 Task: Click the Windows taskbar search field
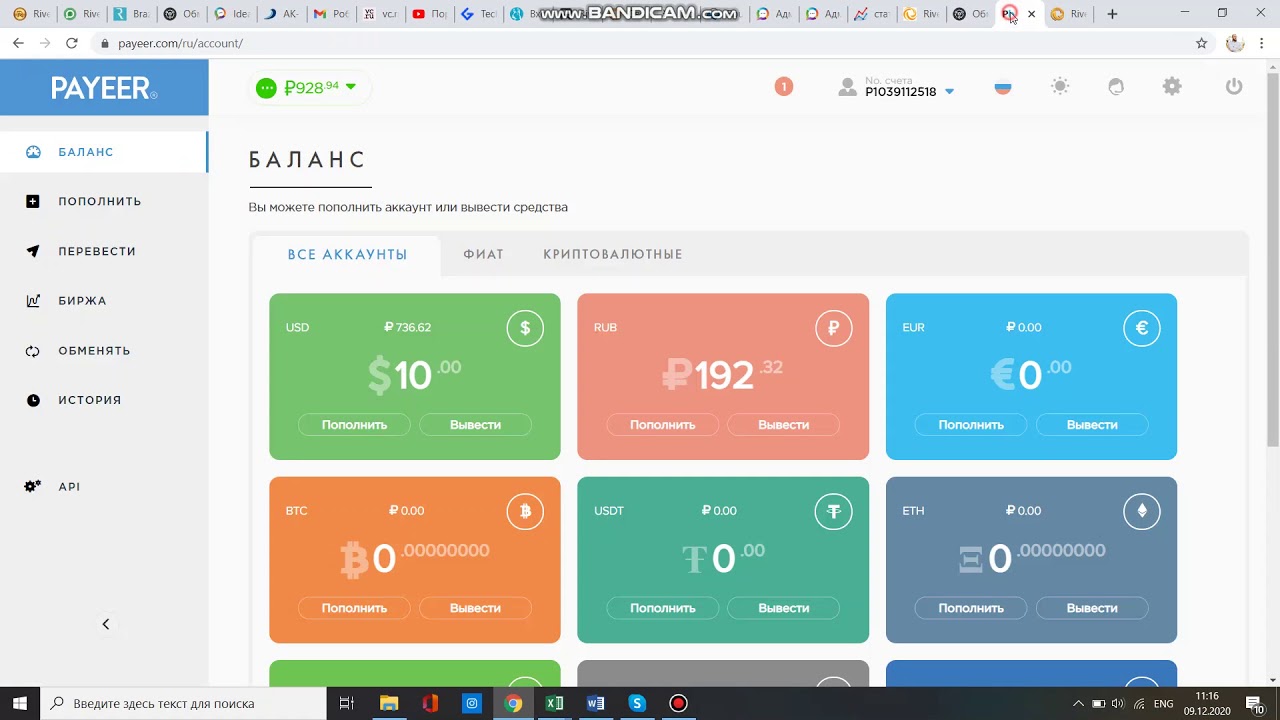coord(183,703)
